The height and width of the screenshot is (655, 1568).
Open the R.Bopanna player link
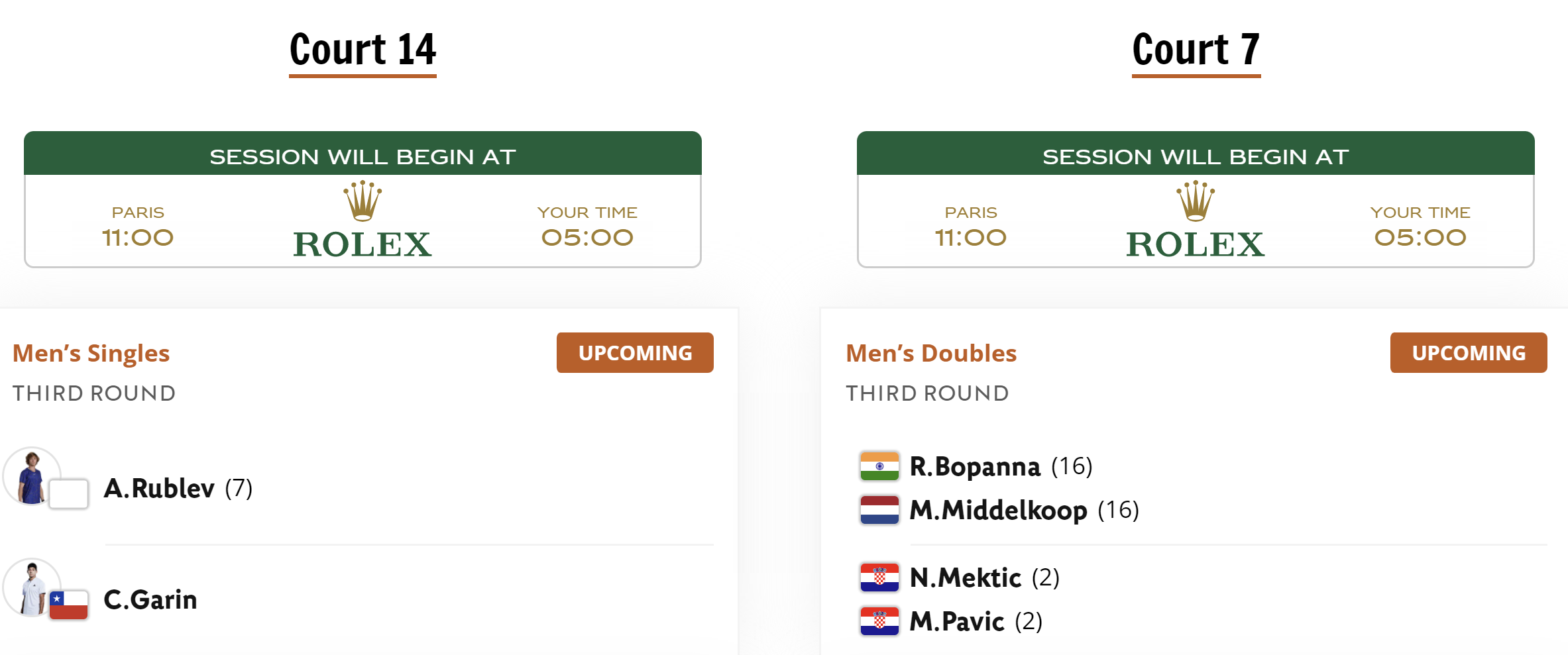coord(975,466)
